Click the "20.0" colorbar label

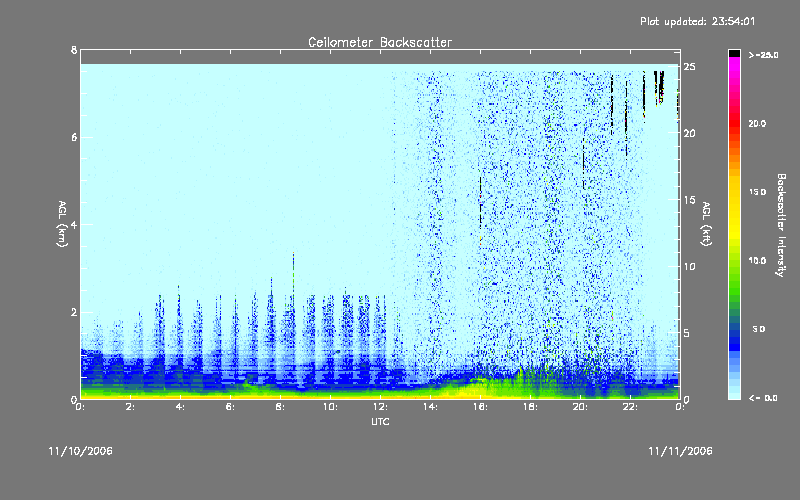click(757, 123)
